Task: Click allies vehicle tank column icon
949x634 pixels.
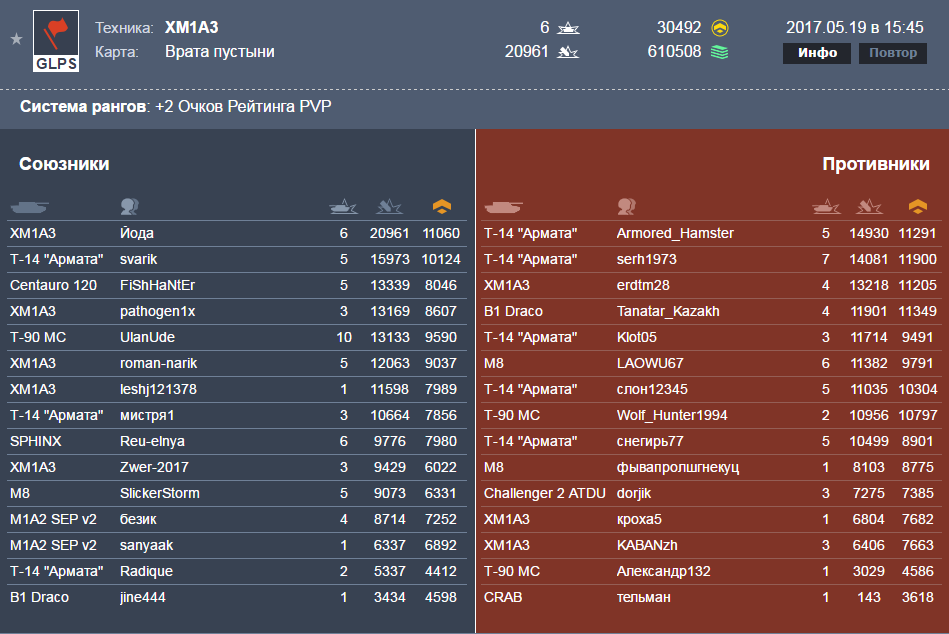Action: (x=29, y=207)
